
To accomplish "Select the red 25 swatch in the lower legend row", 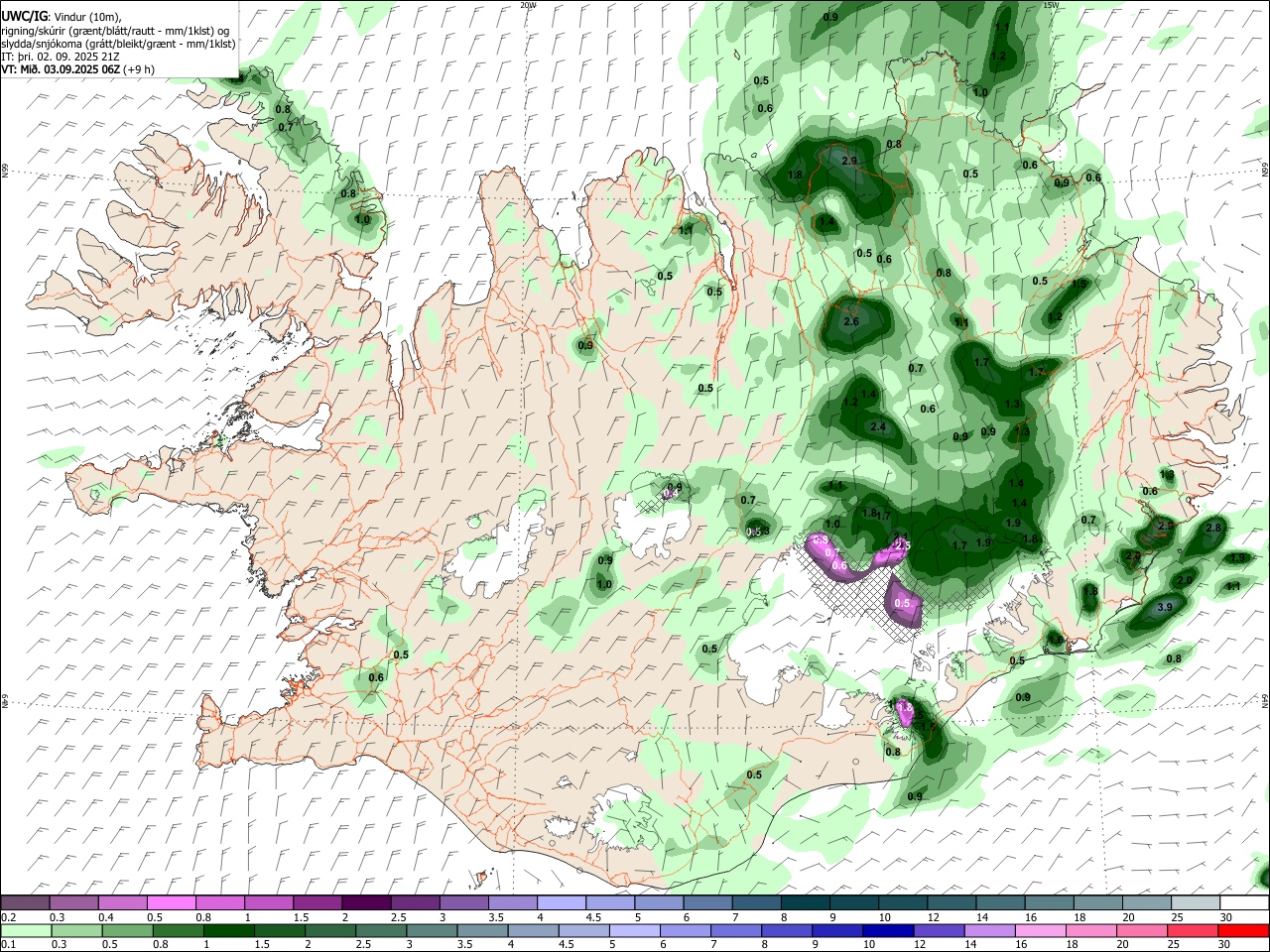I will tap(1193, 930).
